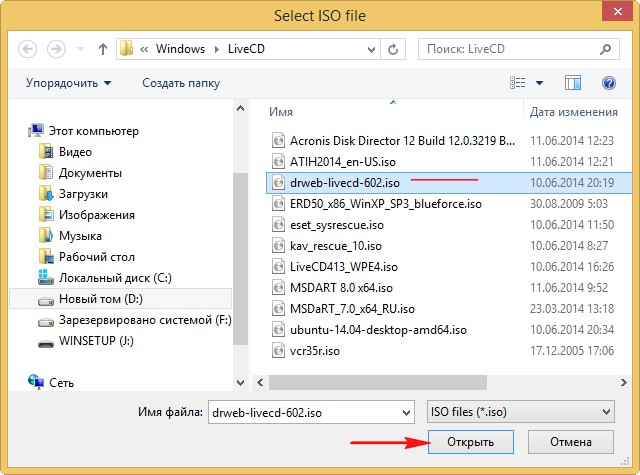Click navigation pane scroll up arrow
The width and height of the screenshot is (640, 475).
click(x=240, y=108)
